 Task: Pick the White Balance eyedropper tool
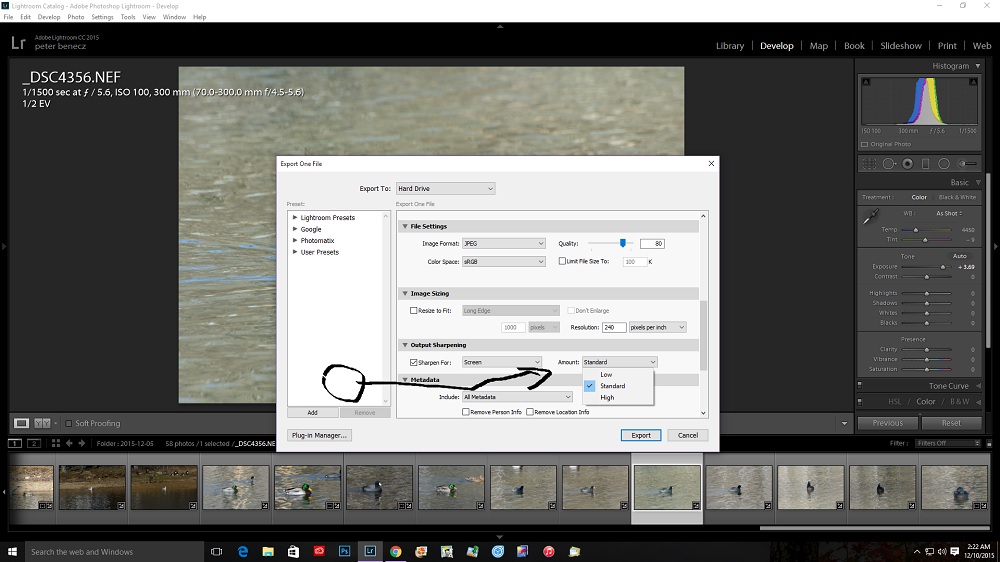pos(870,215)
